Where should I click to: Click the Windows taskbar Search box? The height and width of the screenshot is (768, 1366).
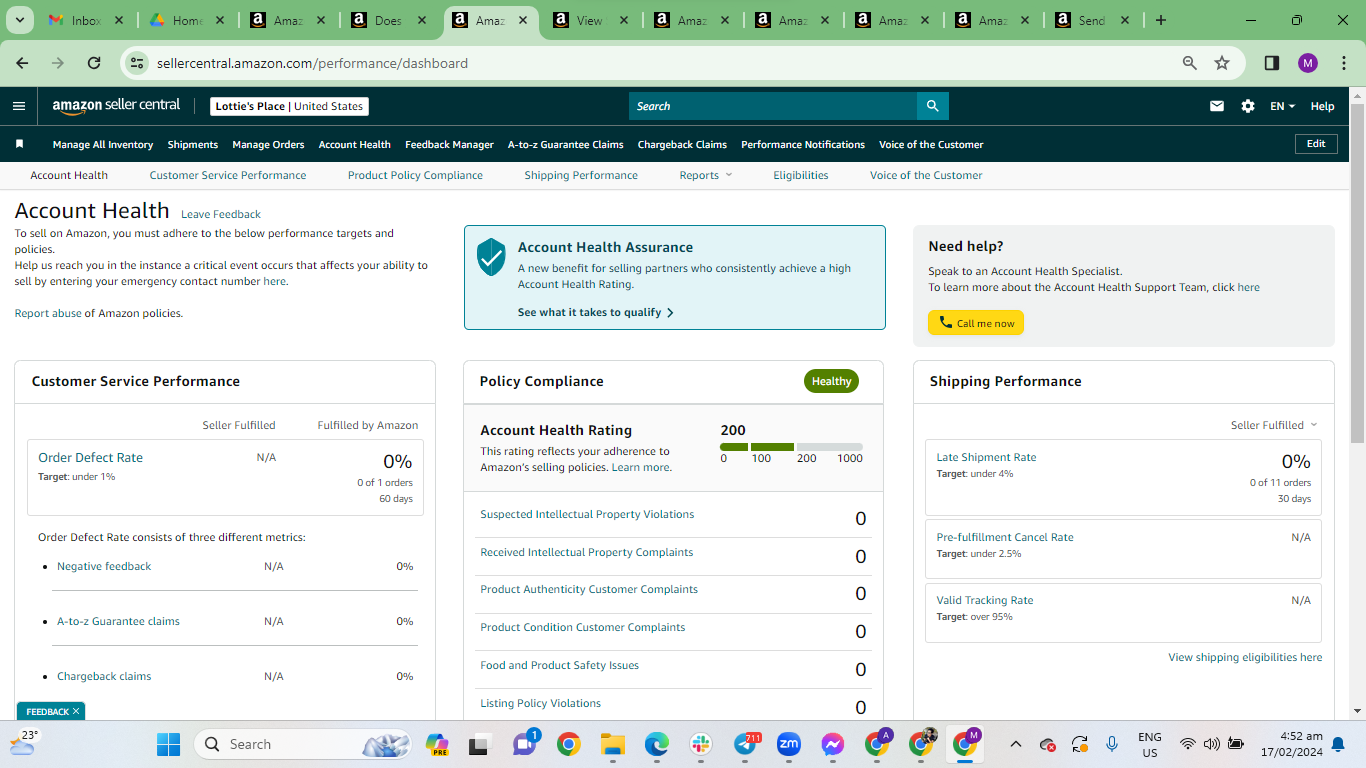pyautogui.click(x=305, y=744)
